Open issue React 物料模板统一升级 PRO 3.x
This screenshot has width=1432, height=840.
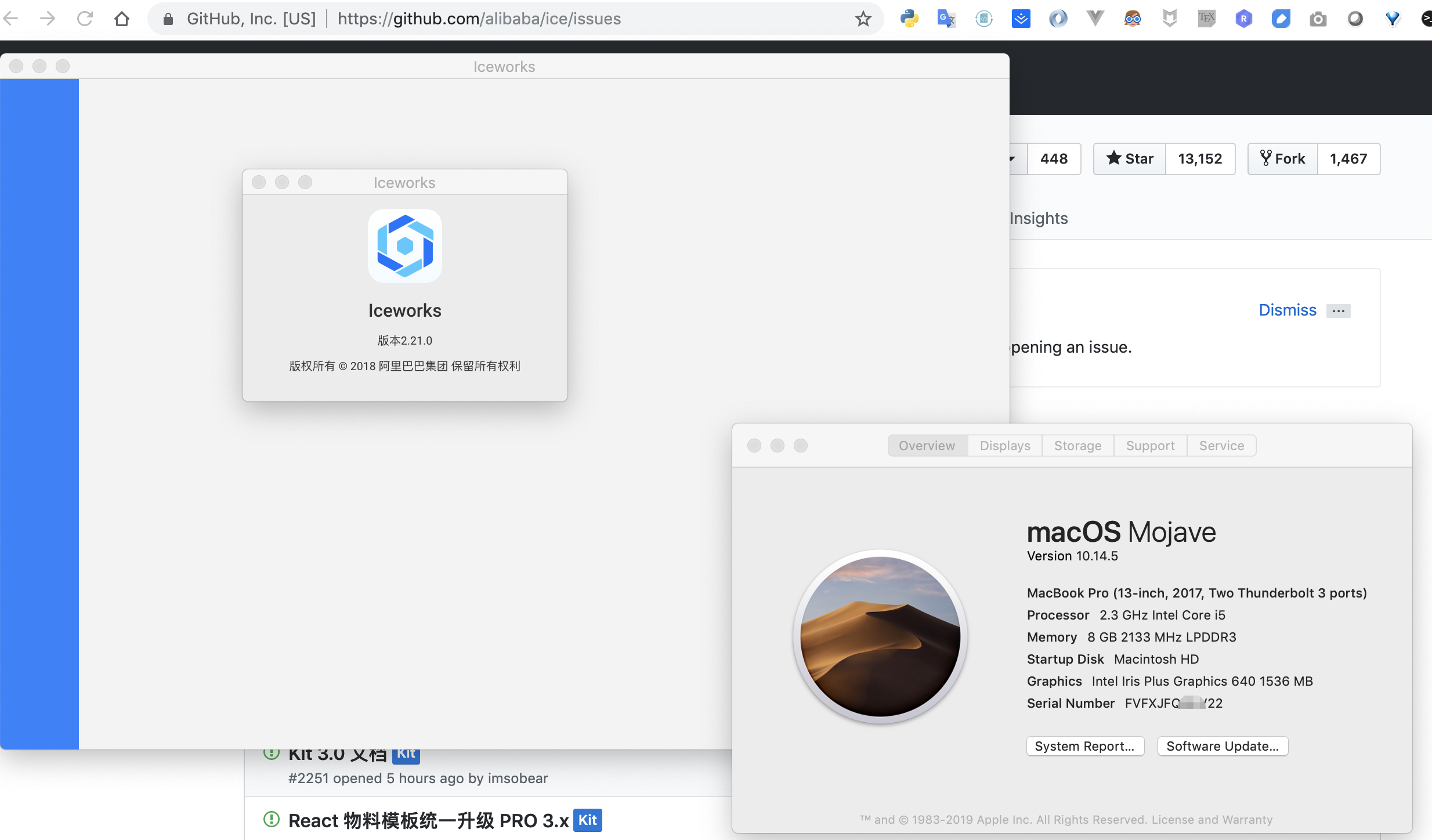click(x=429, y=820)
